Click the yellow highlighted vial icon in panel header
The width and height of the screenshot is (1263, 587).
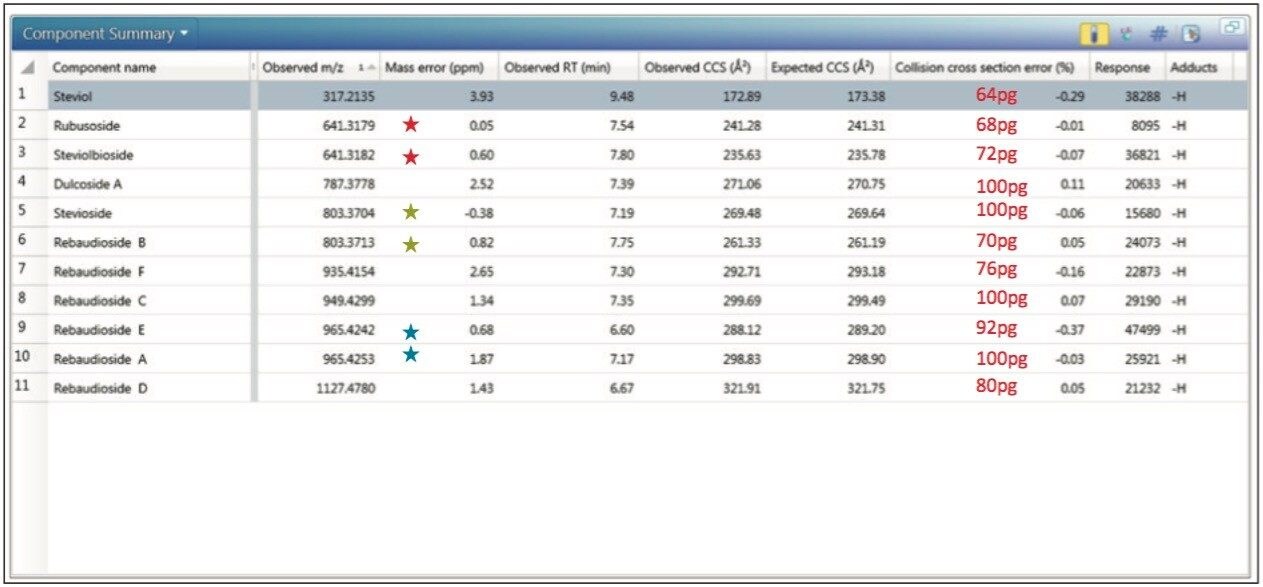point(1093,33)
